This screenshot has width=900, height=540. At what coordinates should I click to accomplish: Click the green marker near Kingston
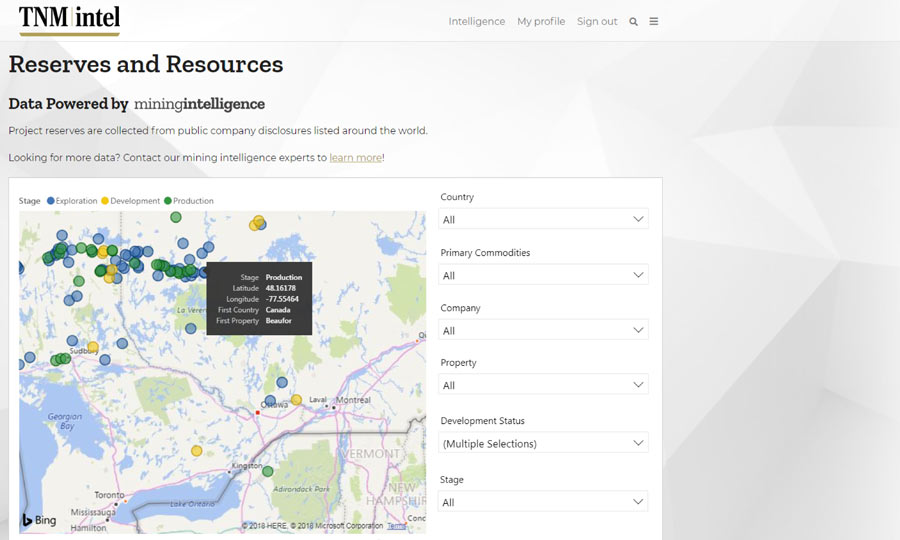[x=268, y=470]
